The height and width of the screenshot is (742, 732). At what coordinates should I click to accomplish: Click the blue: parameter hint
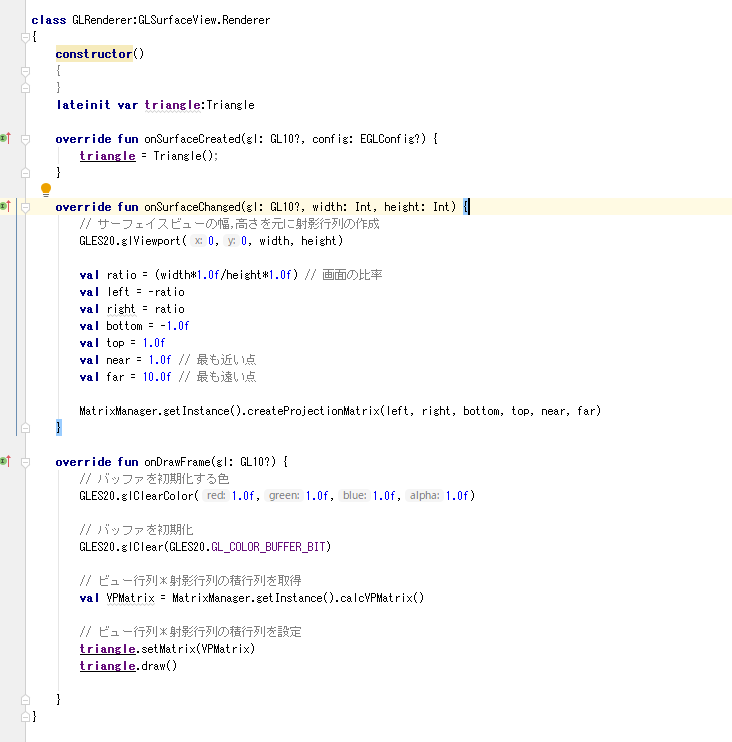tap(354, 495)
